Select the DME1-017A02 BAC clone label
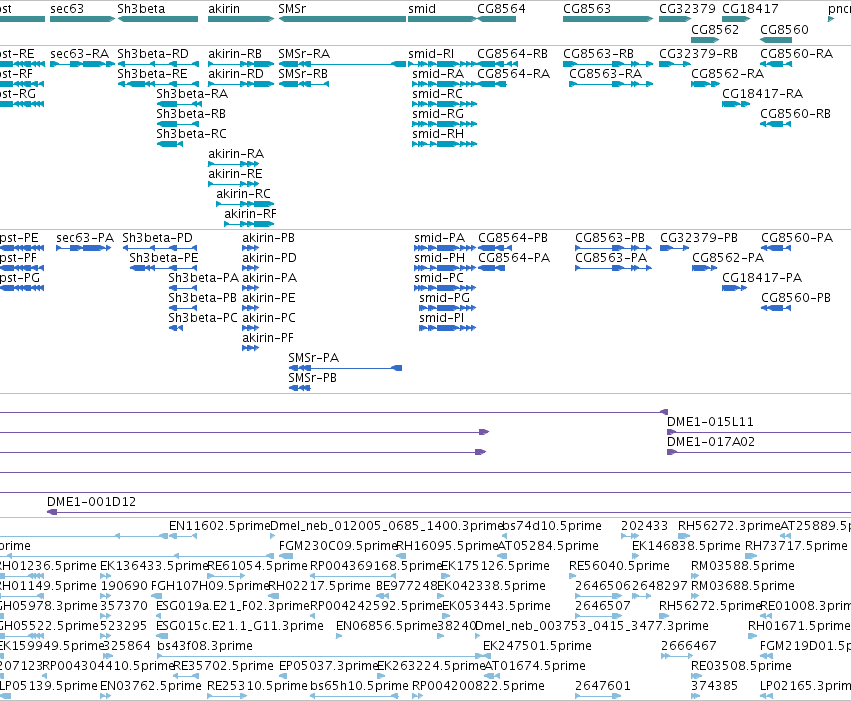 711,442
